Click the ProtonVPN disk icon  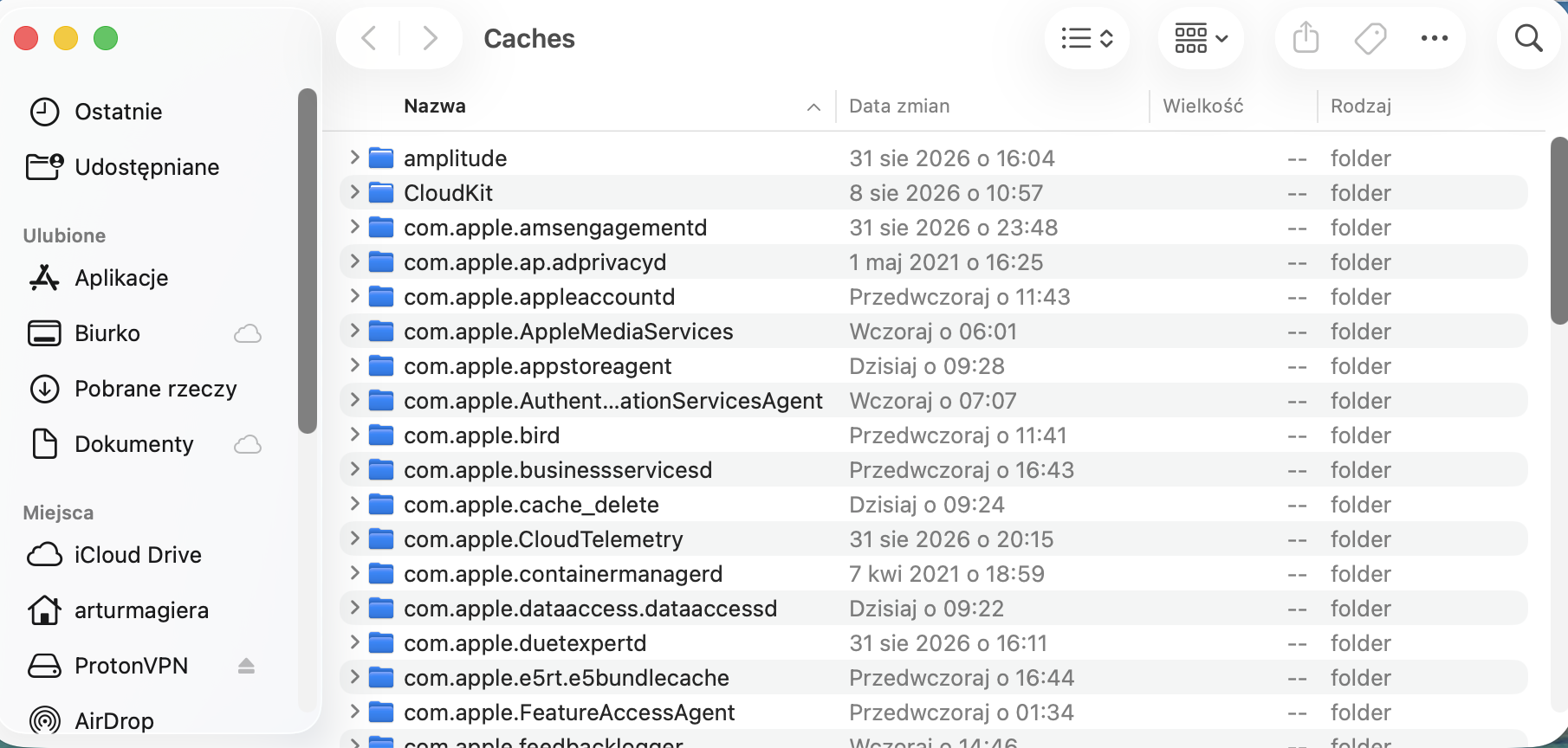[45, 666]
